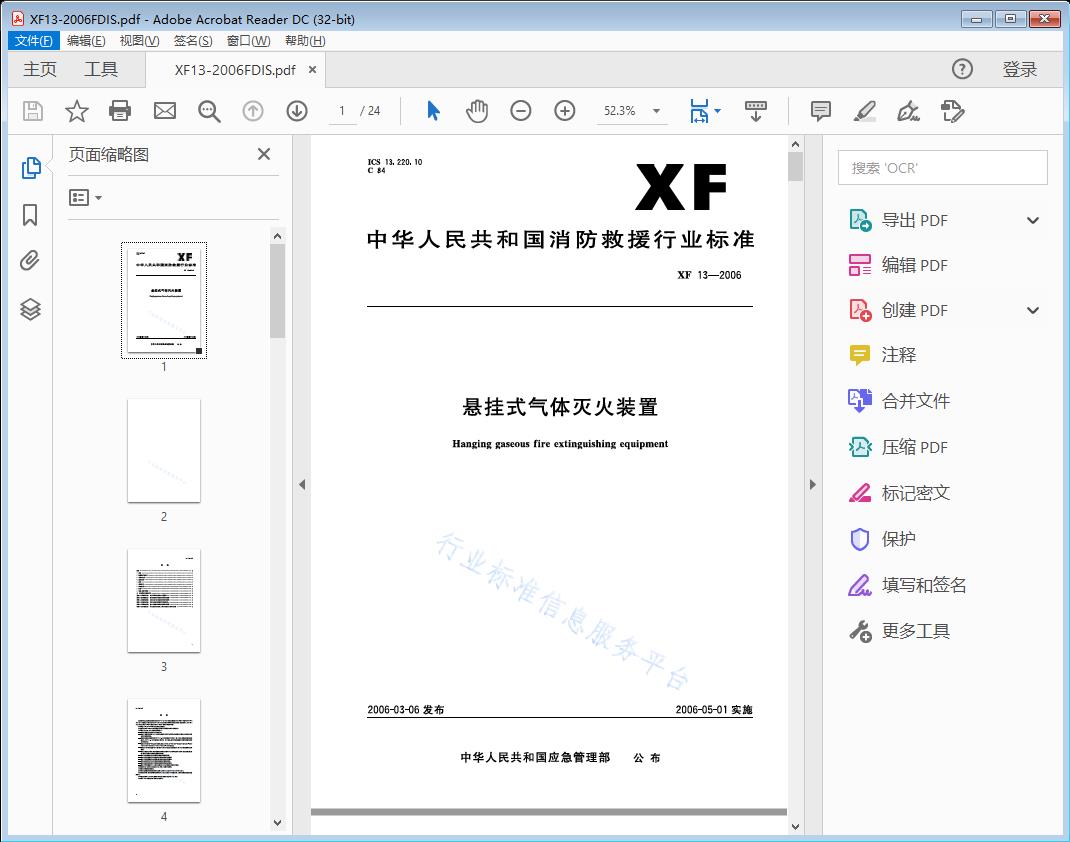Open the zoom percentage dropdown
This screenshot has width=1070, height=842.
coord(655,111)
